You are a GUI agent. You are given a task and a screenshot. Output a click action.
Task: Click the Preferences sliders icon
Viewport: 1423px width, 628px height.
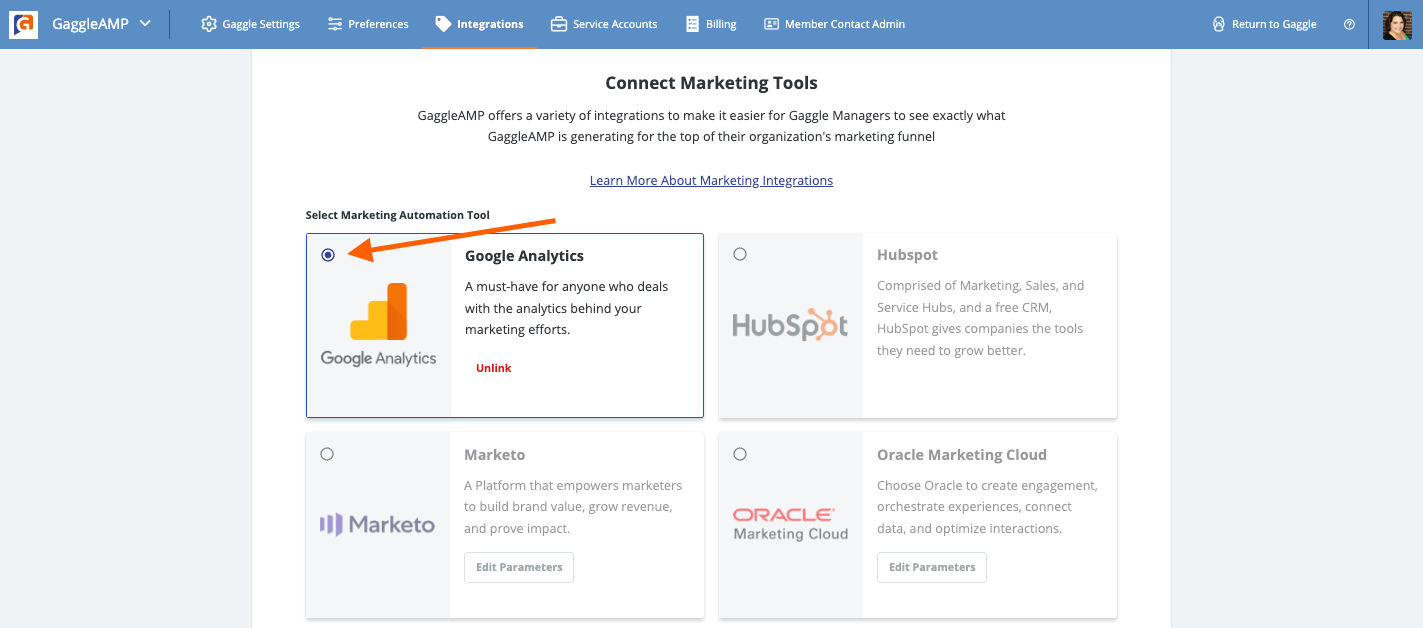[x=335, y=24]
